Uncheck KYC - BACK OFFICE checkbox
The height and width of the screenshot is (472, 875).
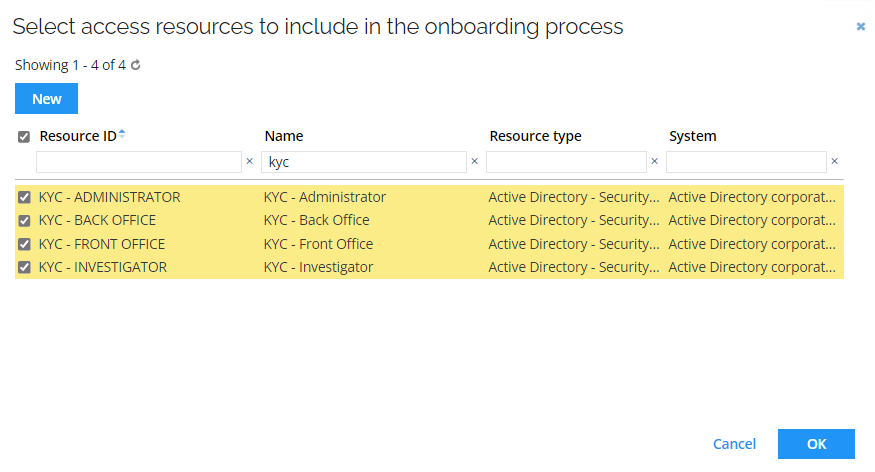tap(24, 220)
